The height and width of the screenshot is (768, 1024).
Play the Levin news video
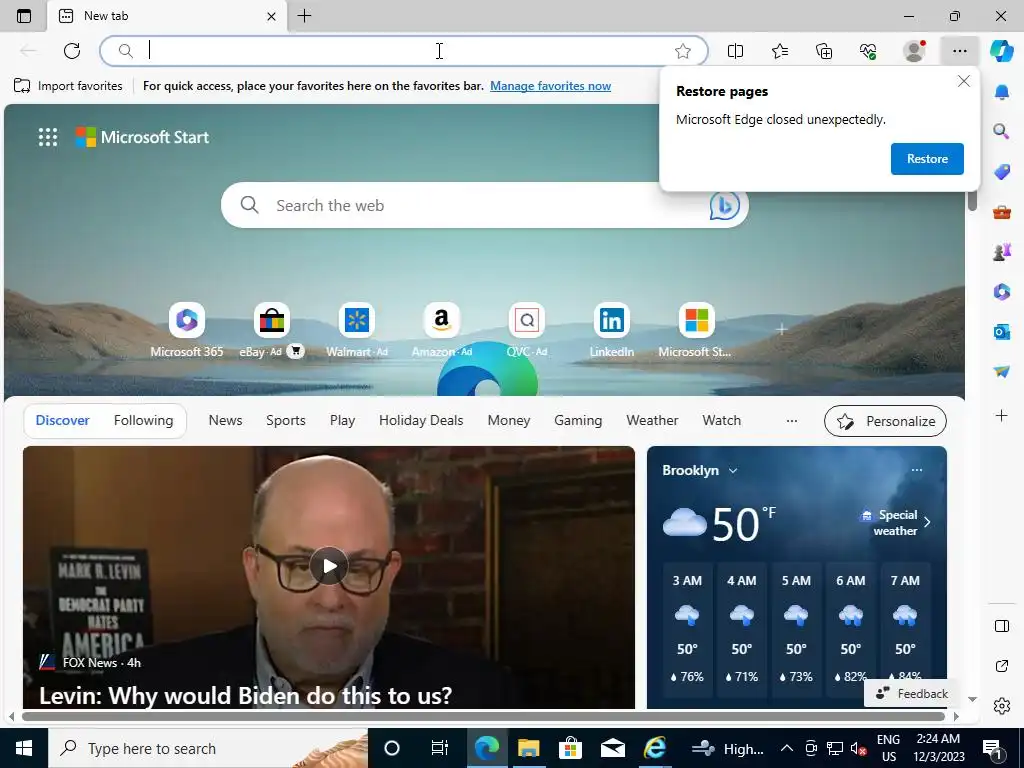coord(328,566)
